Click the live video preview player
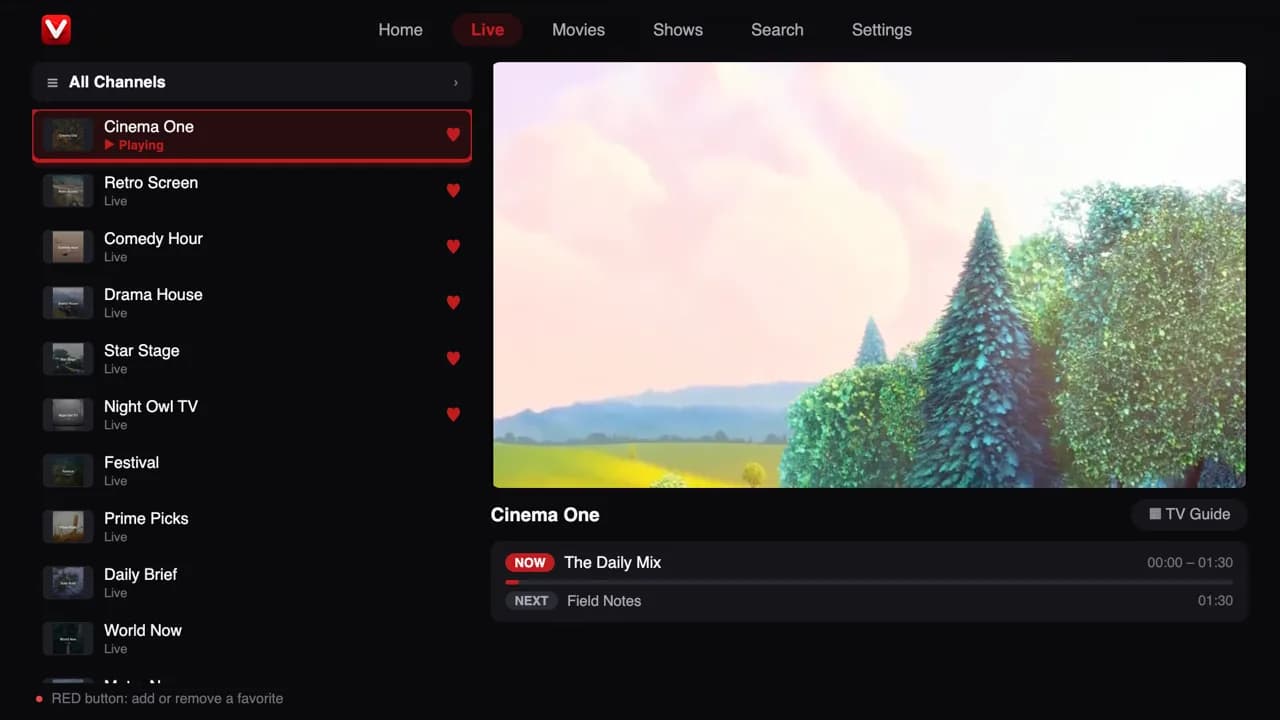Image resolution: width=1280 pixels, height=720 pixels. pyautogui.click(x=869, y=275)
